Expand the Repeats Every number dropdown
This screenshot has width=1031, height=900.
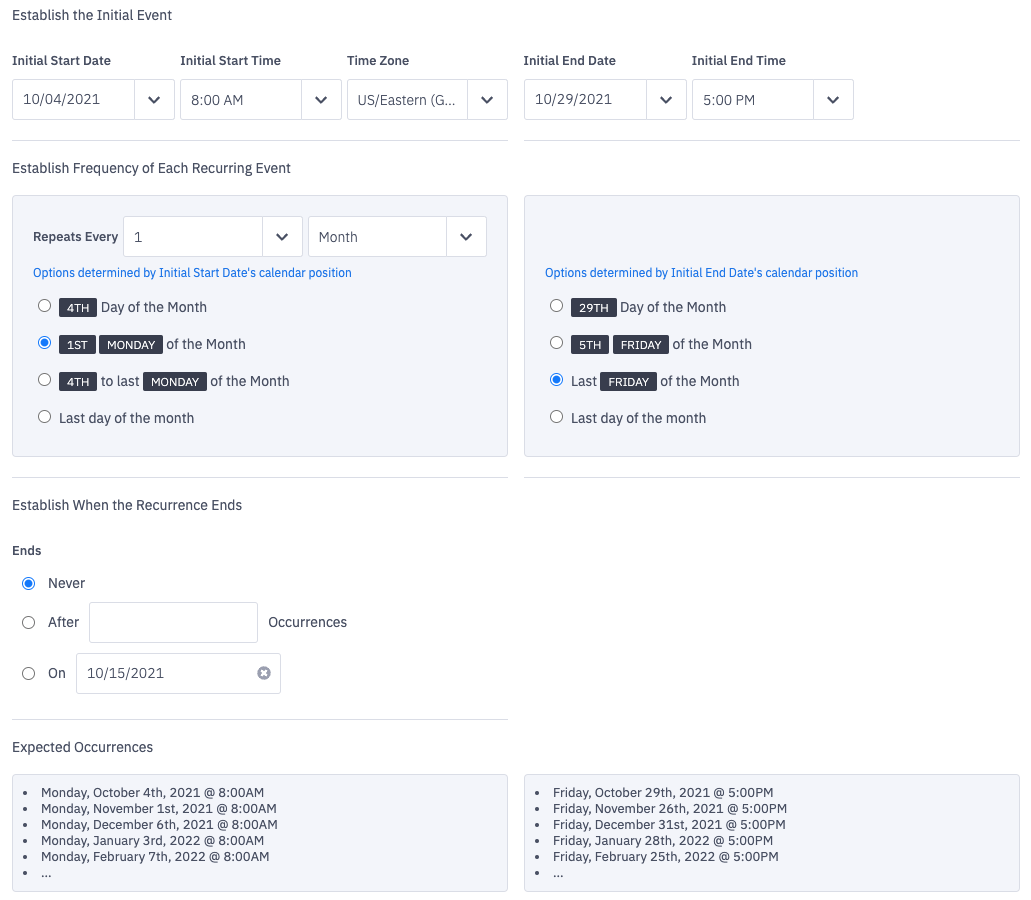pos(282,237)
